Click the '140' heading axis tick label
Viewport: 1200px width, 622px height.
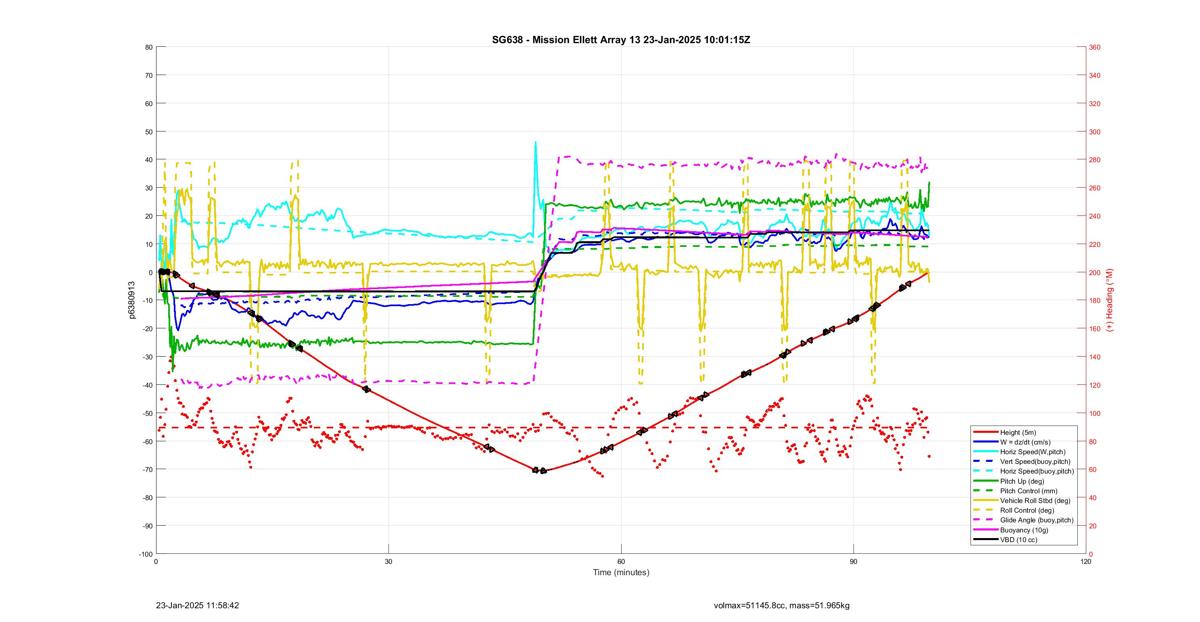1095,357
